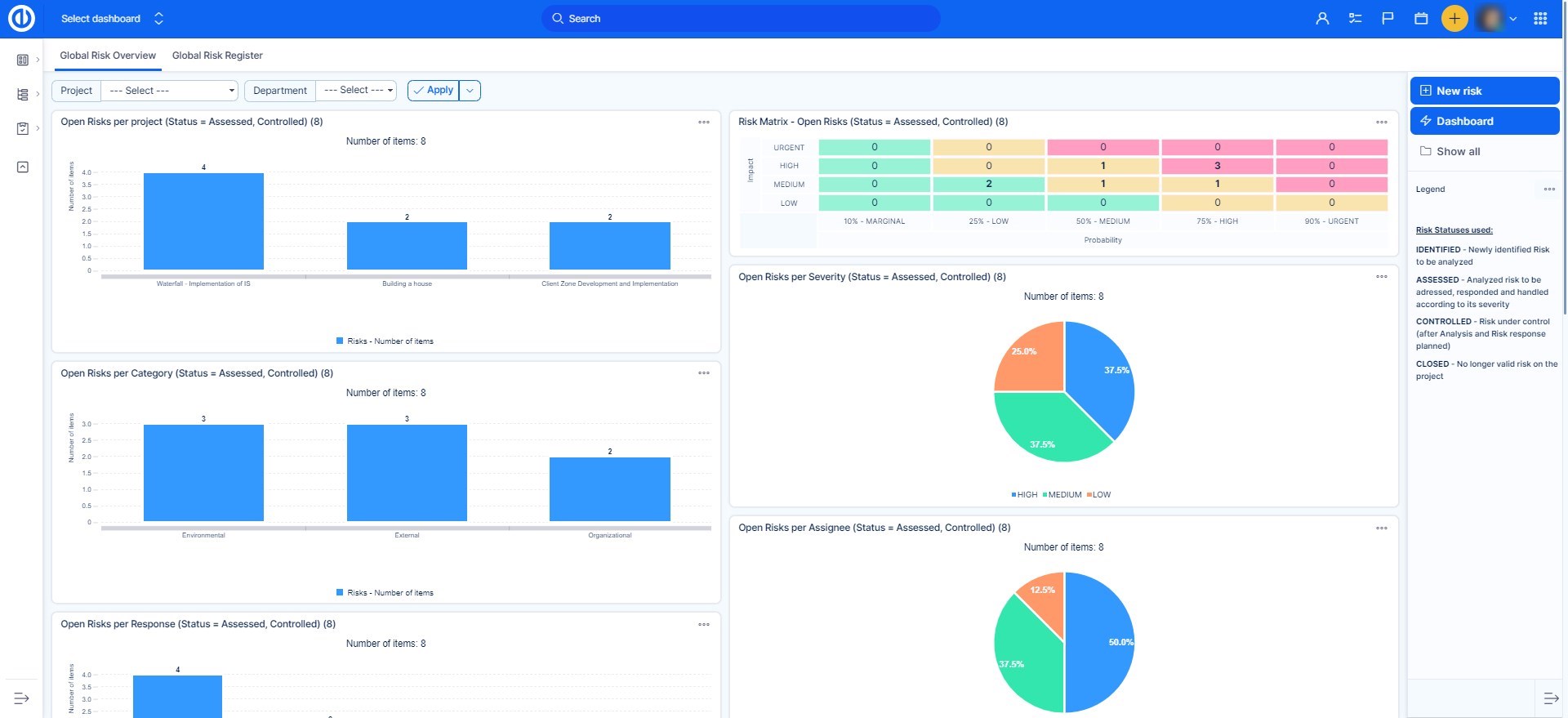Expand the left sidebar with bottom arrow icon
The width and height of the screenshot is (1568, 718).
pos(21,698)
